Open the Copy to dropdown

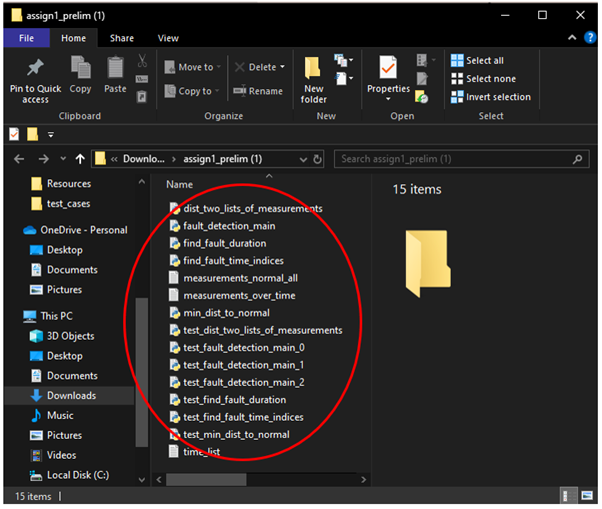pos(192,91)
